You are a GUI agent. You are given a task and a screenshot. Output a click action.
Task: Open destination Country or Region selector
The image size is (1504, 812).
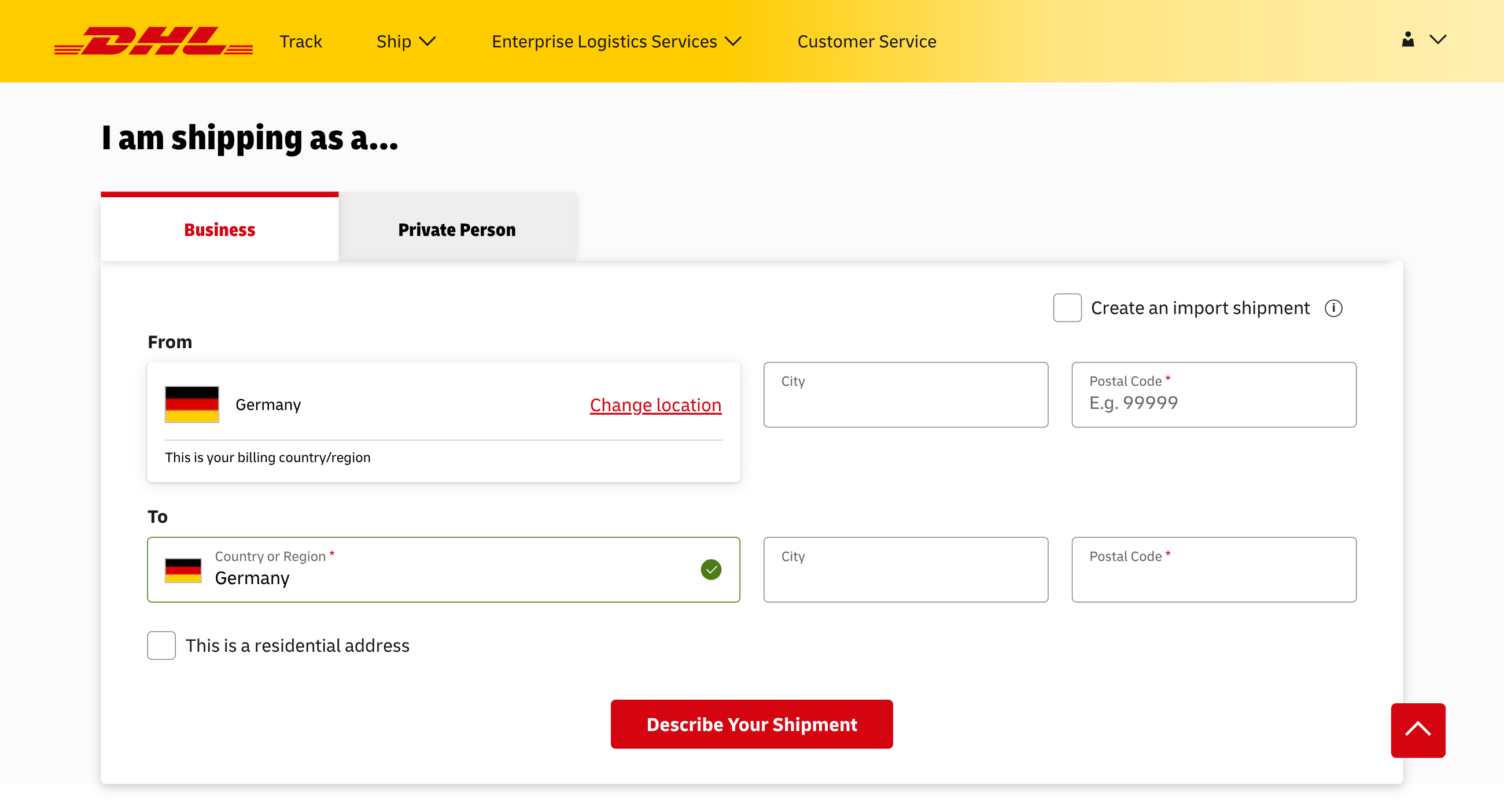[x=444, y=569]
